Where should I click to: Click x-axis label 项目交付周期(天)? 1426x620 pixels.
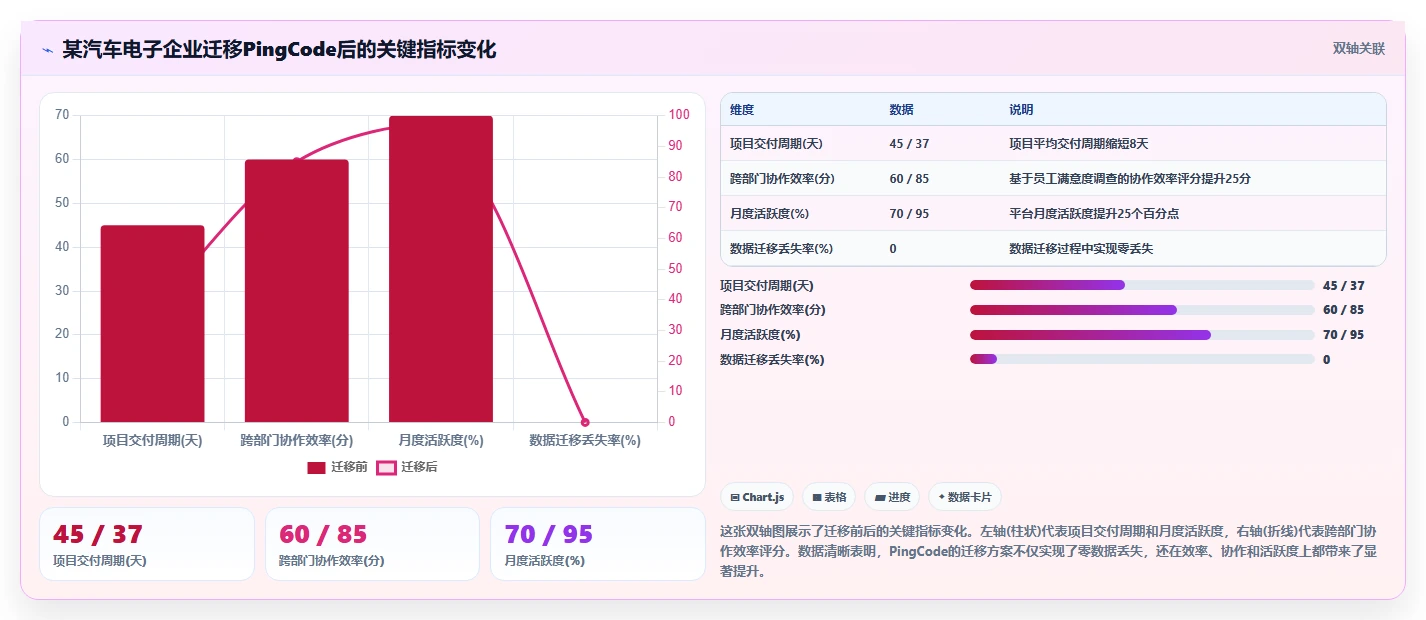(x=152, y=440)
